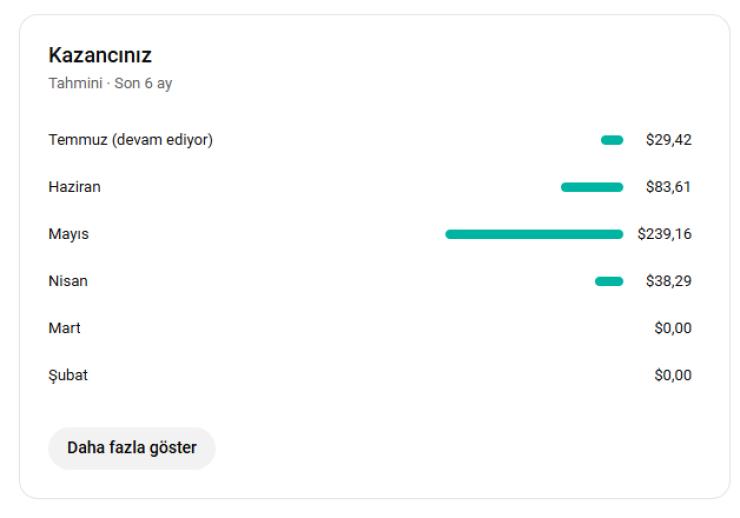Click the Mayıs month label
The width and height of the screenshot is (740, 518).
[68, 234]
